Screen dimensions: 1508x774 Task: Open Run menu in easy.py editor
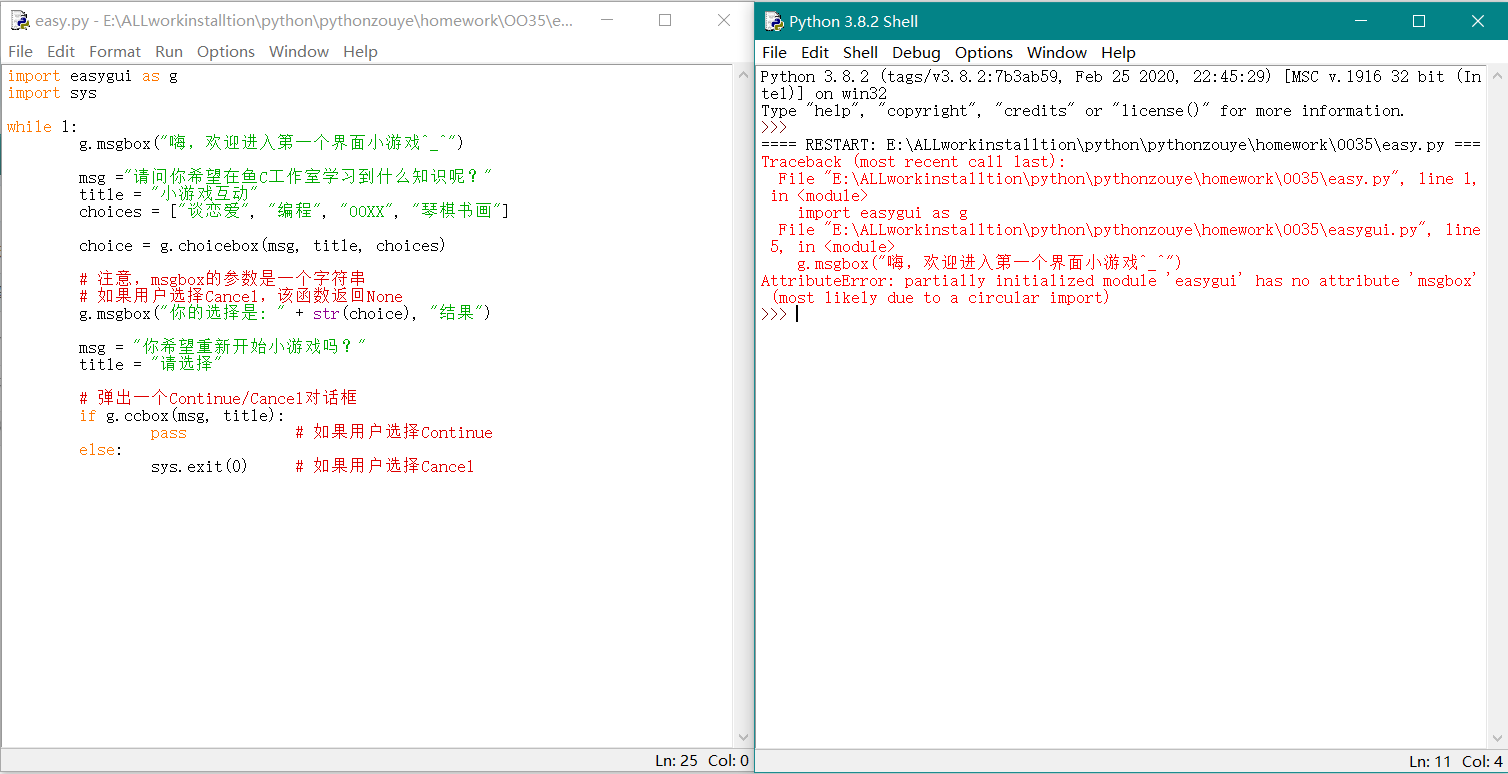pyautogui.click(x=169, y=51)
